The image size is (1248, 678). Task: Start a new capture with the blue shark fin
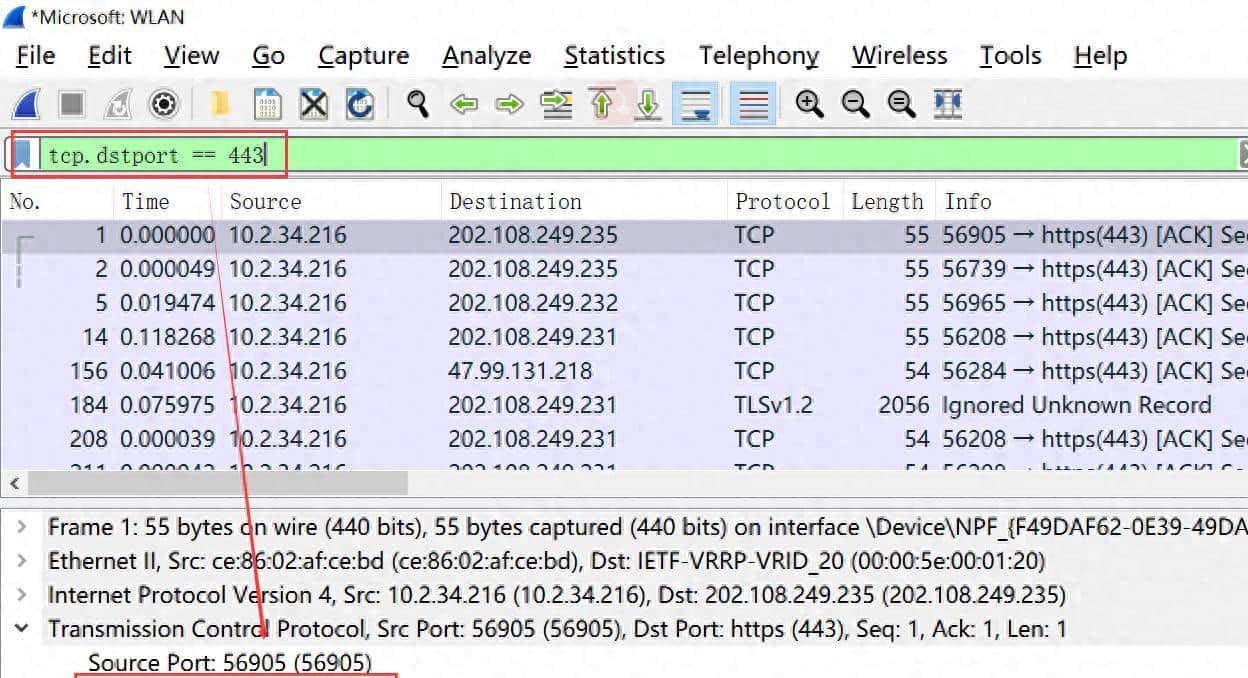point(27,103)
